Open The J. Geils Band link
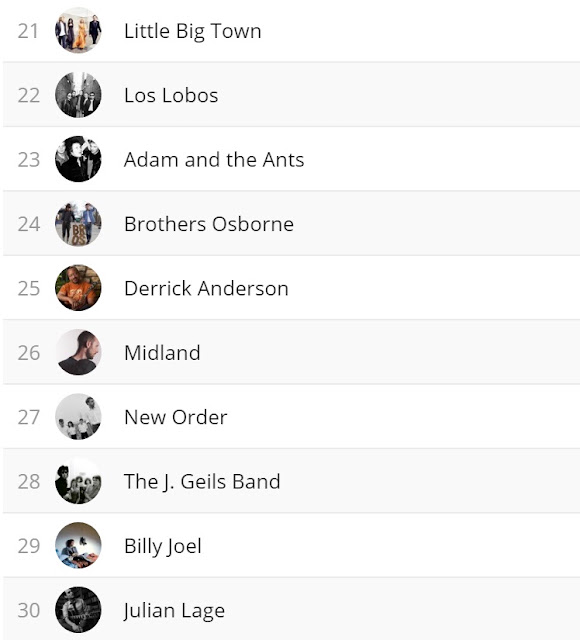Viewport: 580px width, 640px height. coord(202,482)
